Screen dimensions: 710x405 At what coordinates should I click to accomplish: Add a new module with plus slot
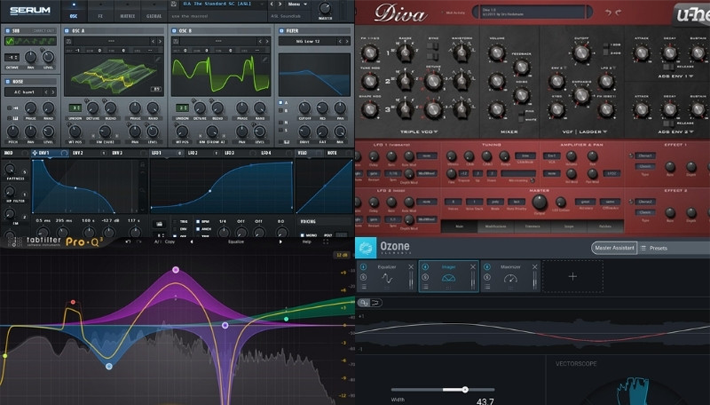click(x=572, y=276)
